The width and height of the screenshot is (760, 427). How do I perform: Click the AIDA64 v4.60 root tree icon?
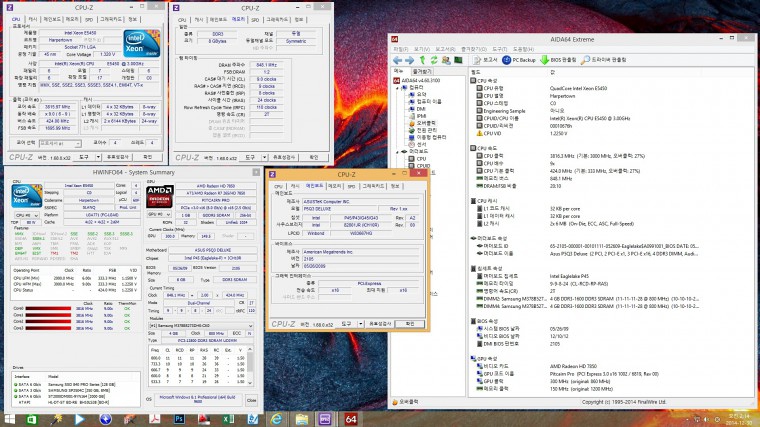[x=396, y=80]
